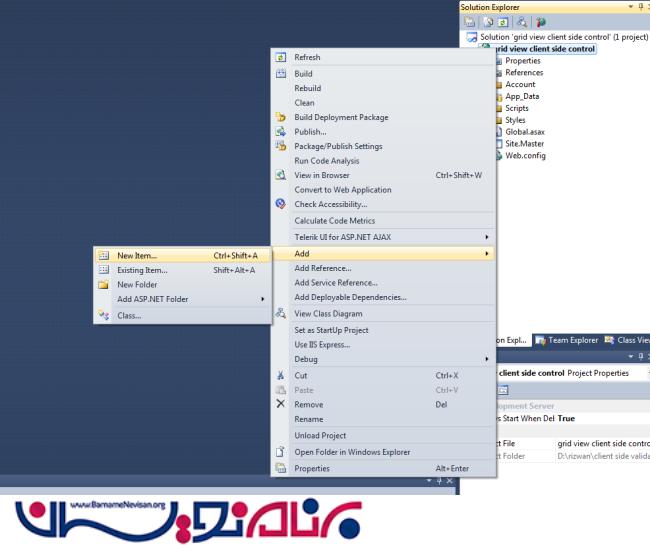Click the Properties icon at menu bottom
Screen dimensions: 650x545
coord(281,468)
